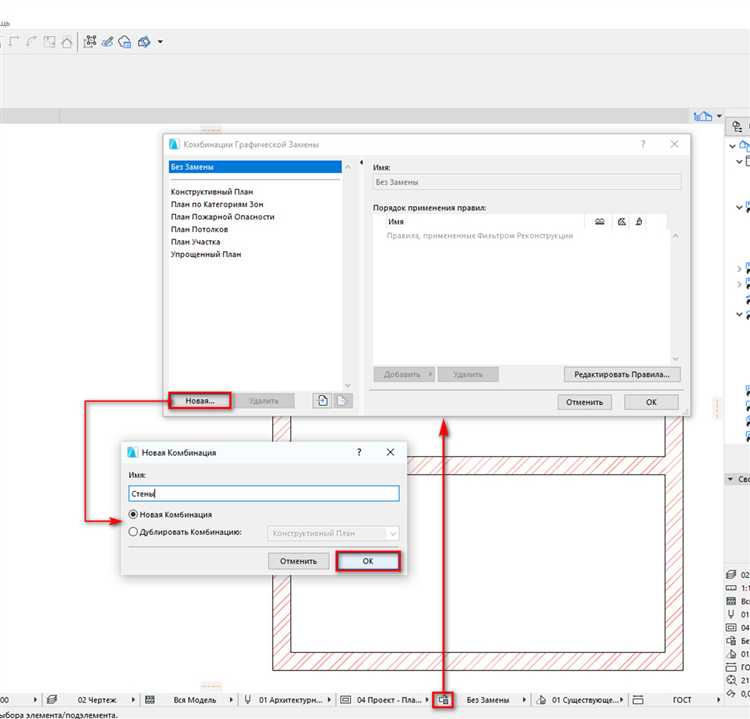
Task: Click the 3D view rotate icon in the top toolbar
Action: [x=144, y=42]
